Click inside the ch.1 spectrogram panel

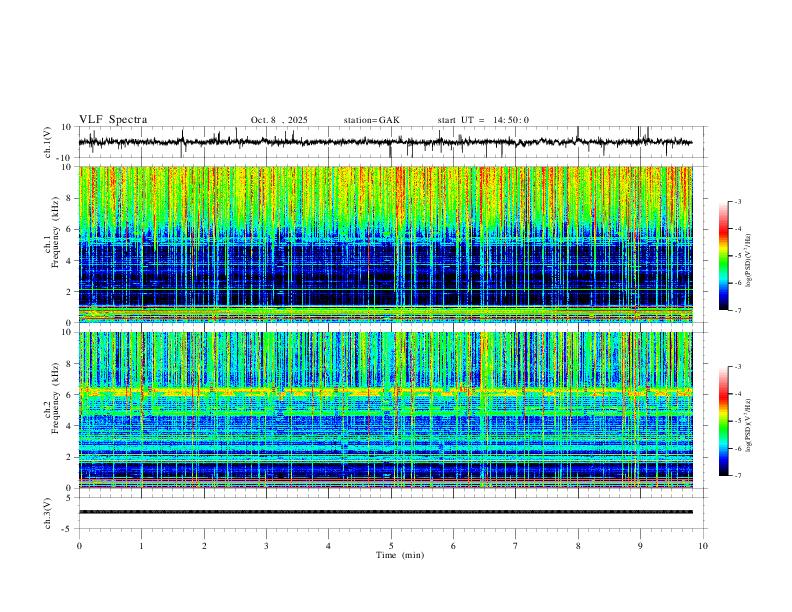point(385,244)
